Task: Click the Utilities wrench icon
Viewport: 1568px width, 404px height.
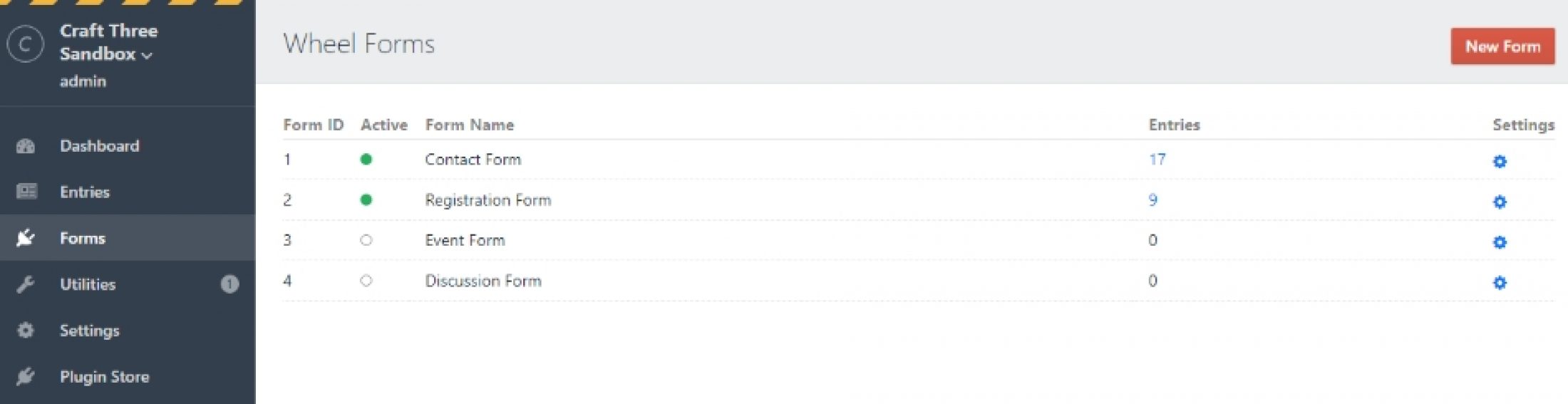Action: point(26,284)
